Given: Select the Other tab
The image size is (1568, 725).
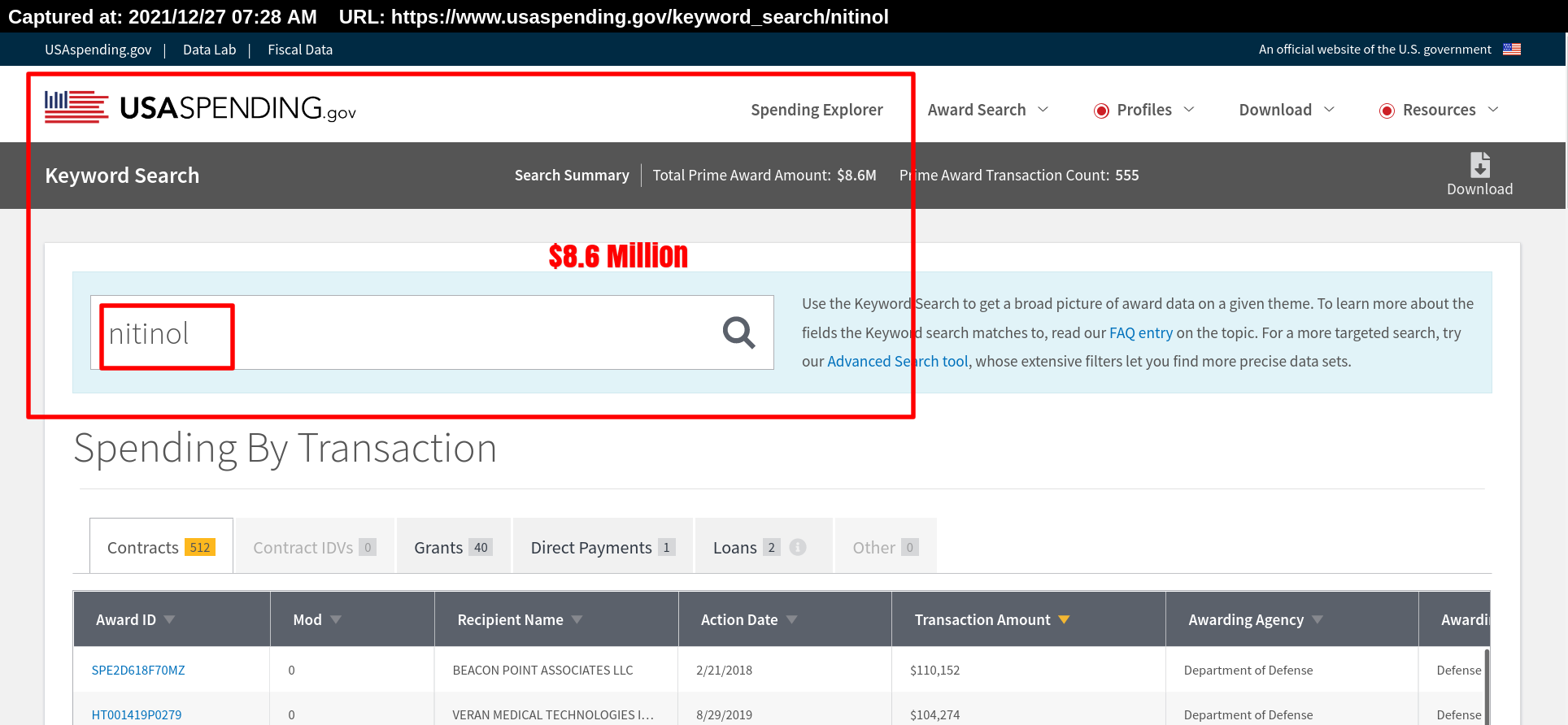Looking at the screenshot, I should coord(886,546).
